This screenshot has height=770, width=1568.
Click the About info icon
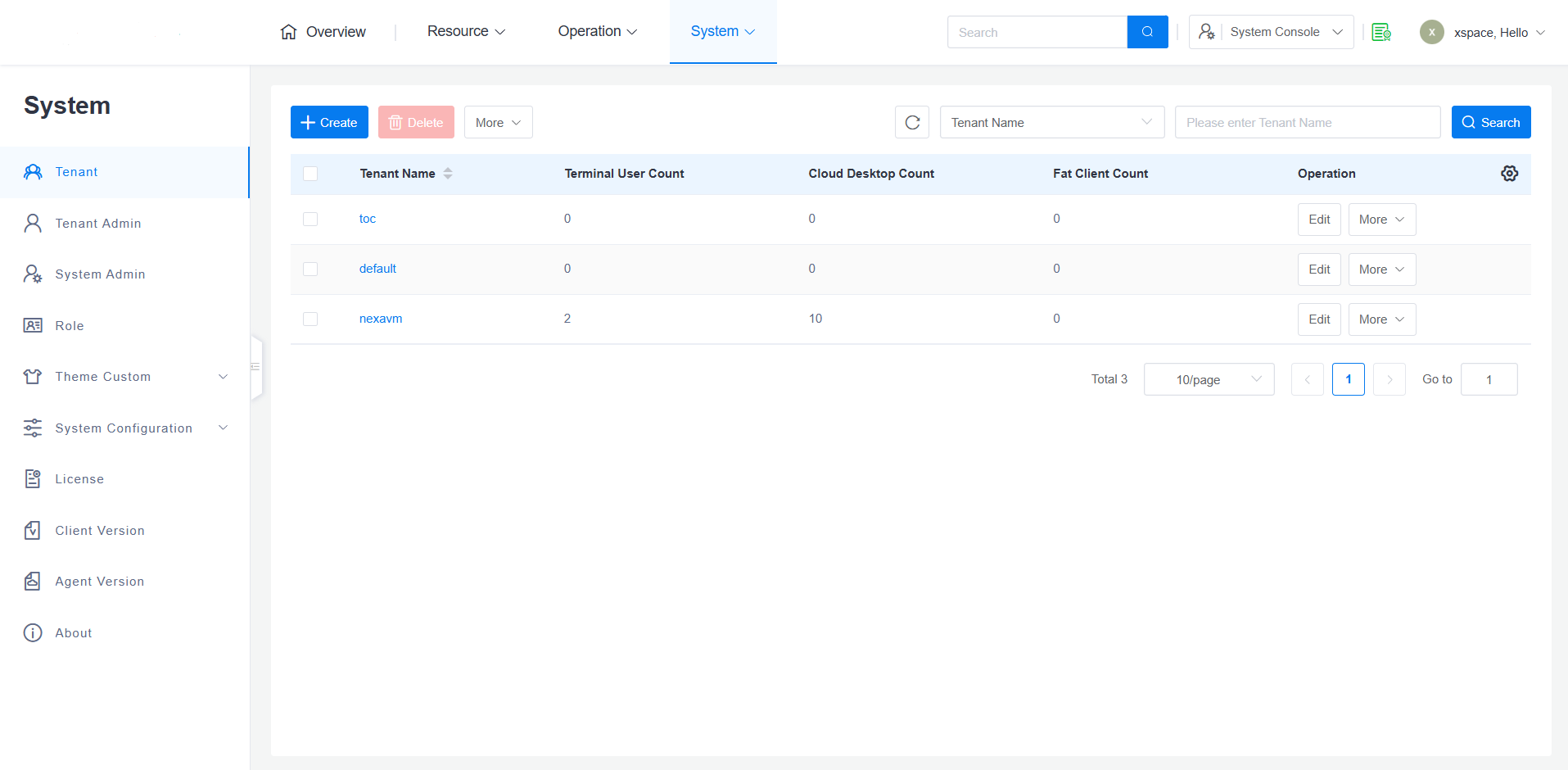coord(33,633)
